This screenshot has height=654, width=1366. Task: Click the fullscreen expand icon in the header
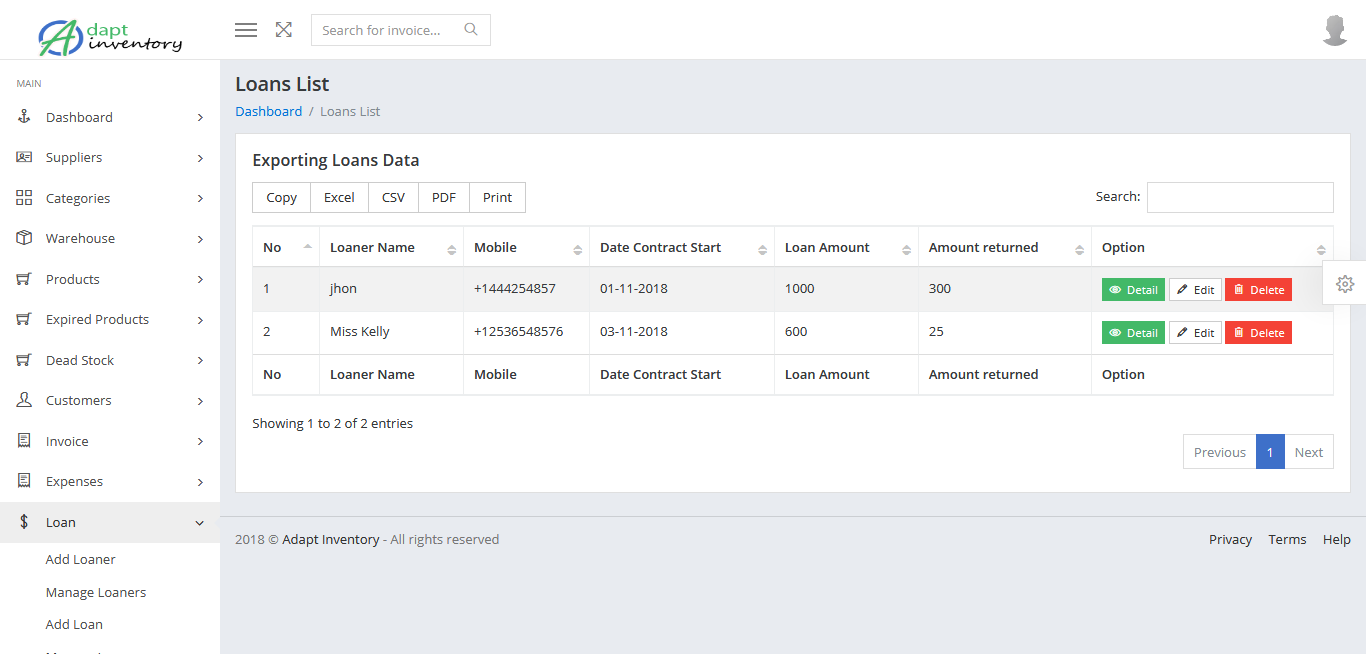pos(283,30)
